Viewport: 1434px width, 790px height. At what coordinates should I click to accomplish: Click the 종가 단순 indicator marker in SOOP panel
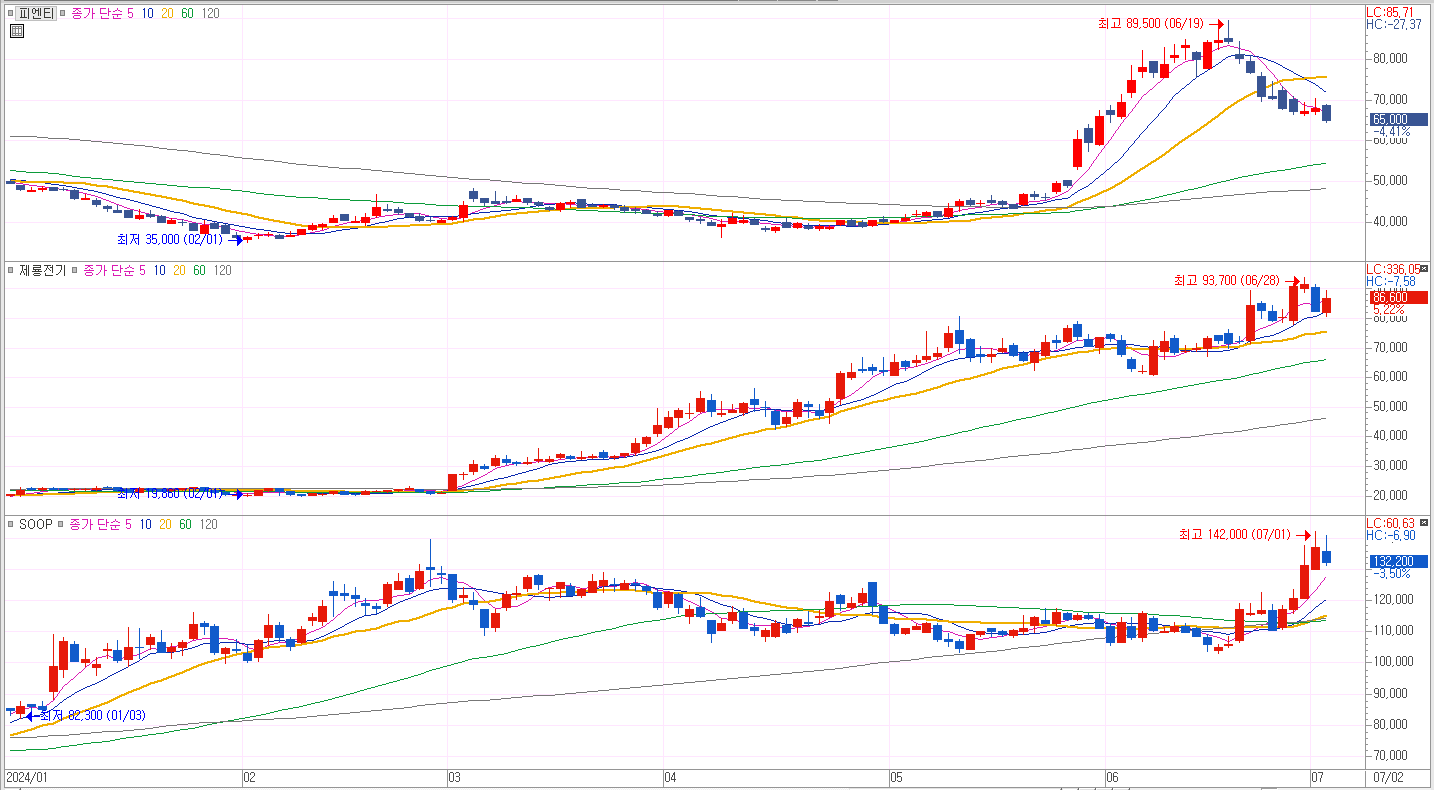[x=60, y=524]
